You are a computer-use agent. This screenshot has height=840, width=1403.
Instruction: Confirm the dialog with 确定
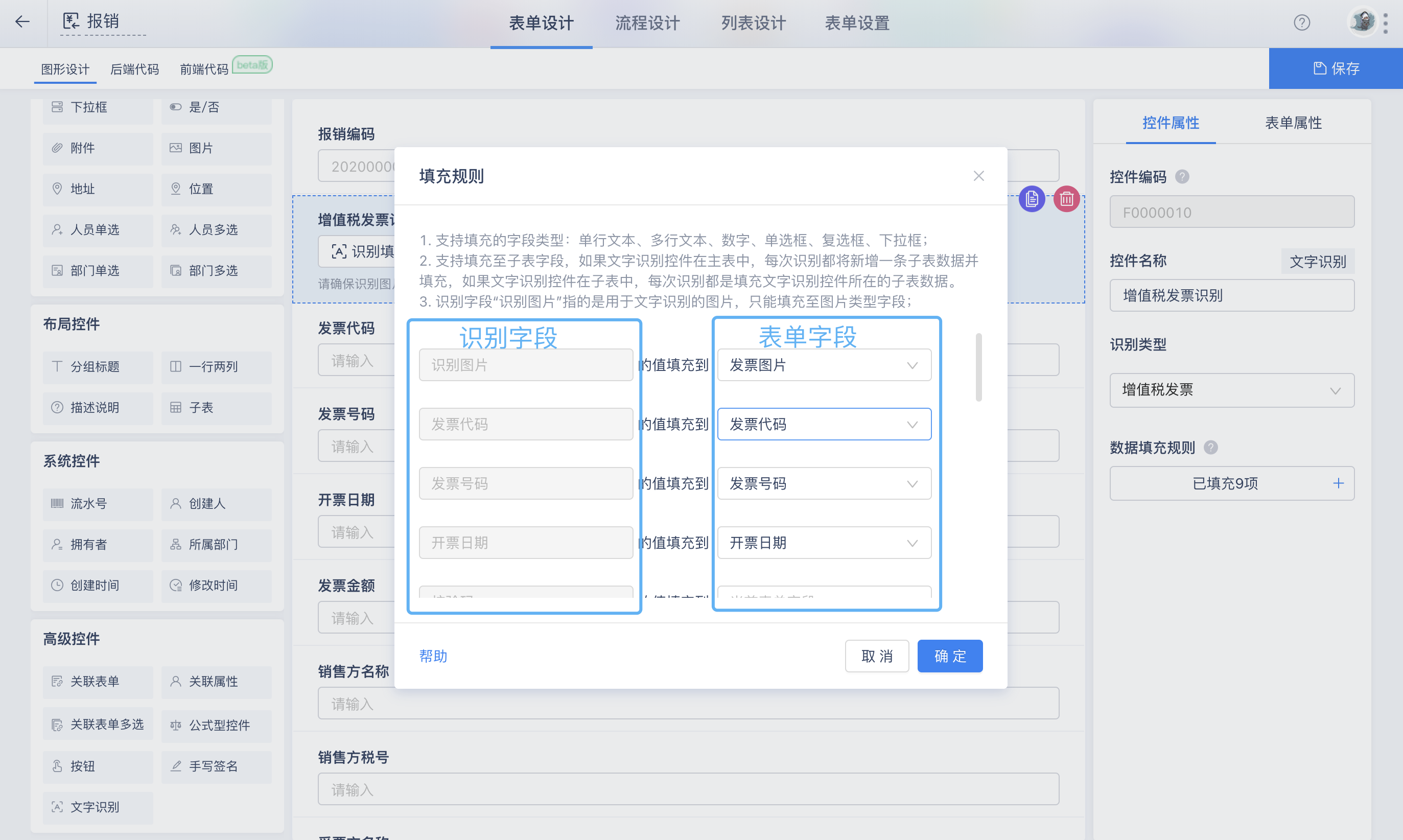tap(950, 656)
